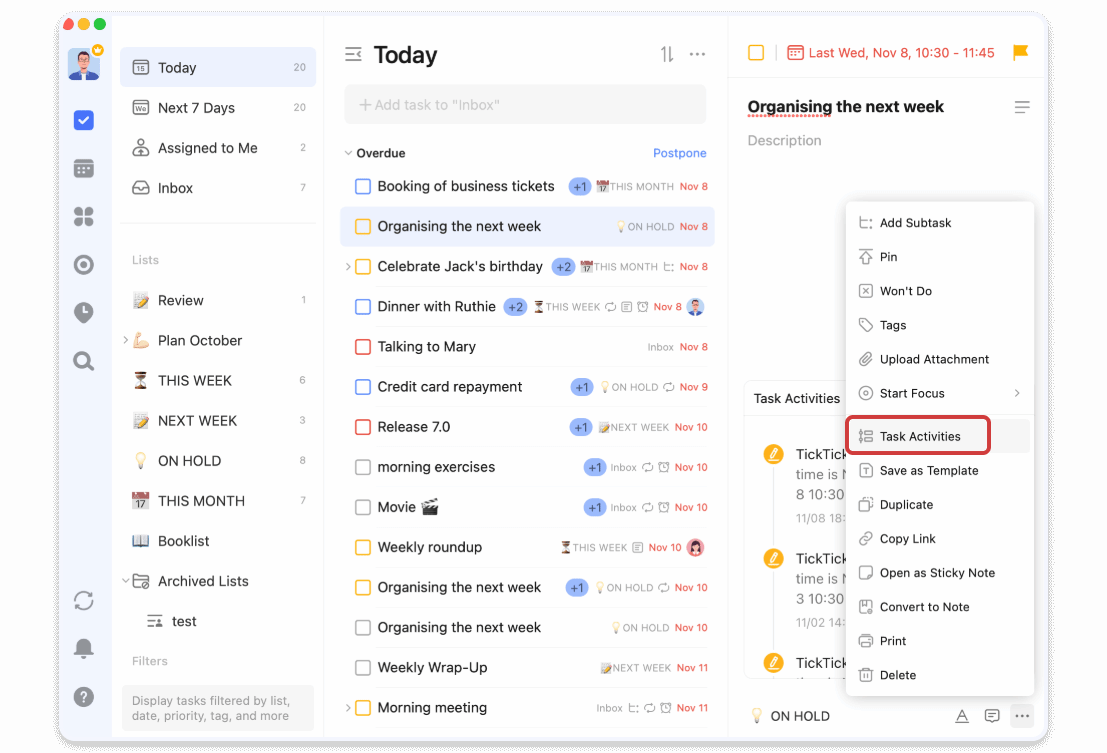Collapse the Overdue section

click(x=348, y=154)
